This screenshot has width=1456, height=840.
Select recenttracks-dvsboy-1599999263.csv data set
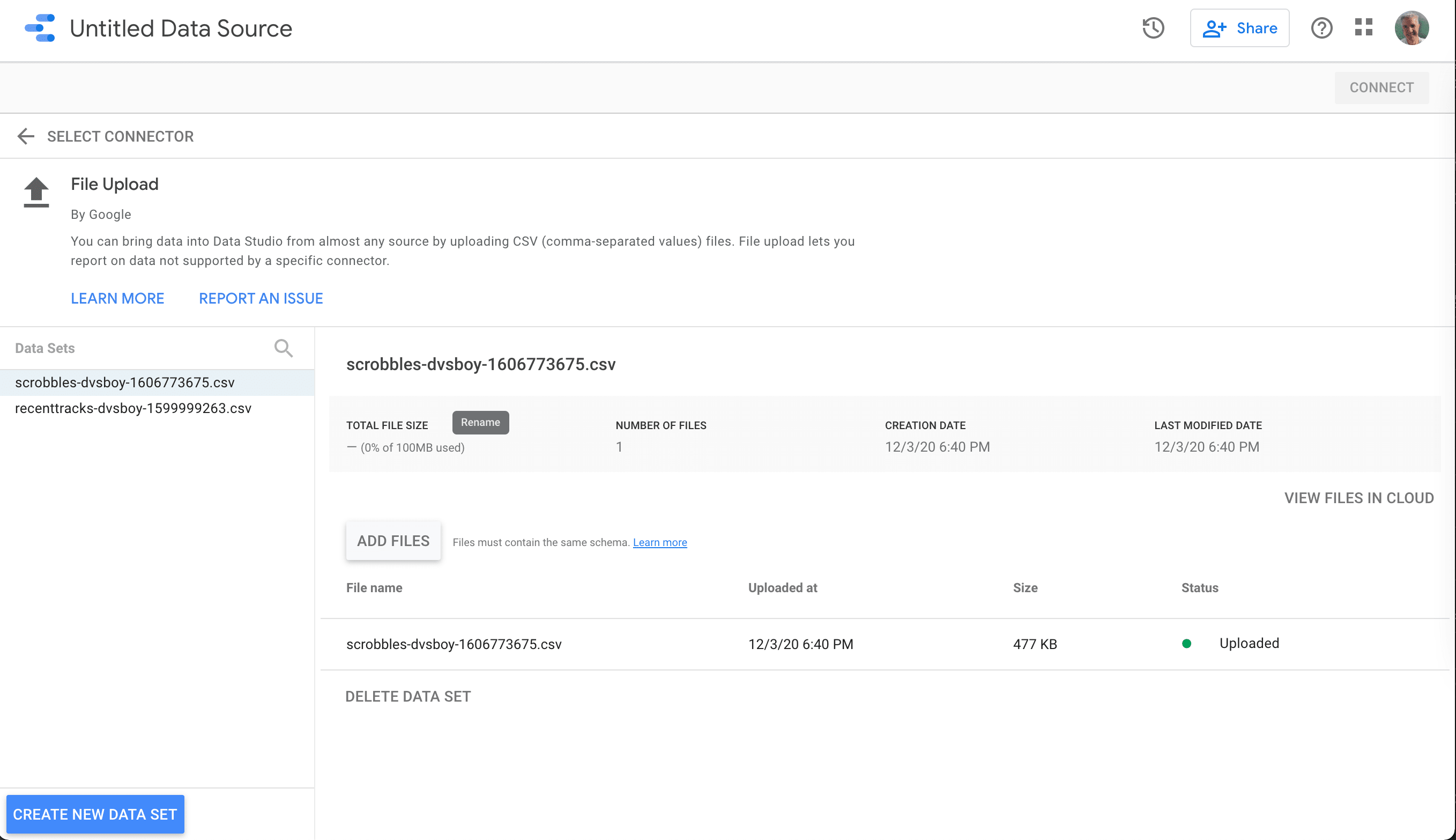157,408
